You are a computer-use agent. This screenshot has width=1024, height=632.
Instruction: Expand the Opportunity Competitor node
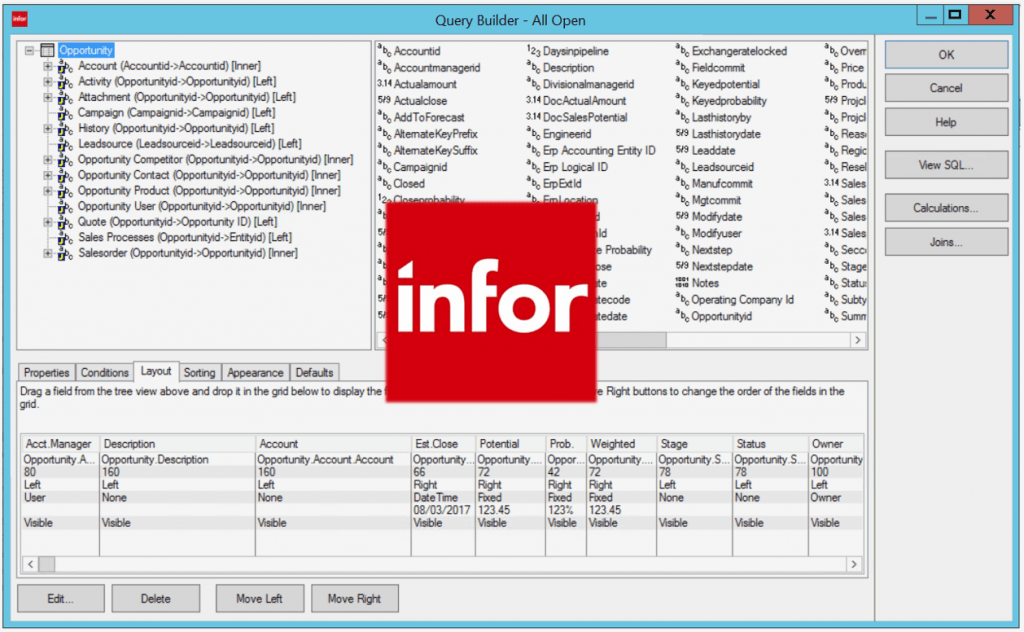[48, 160]
